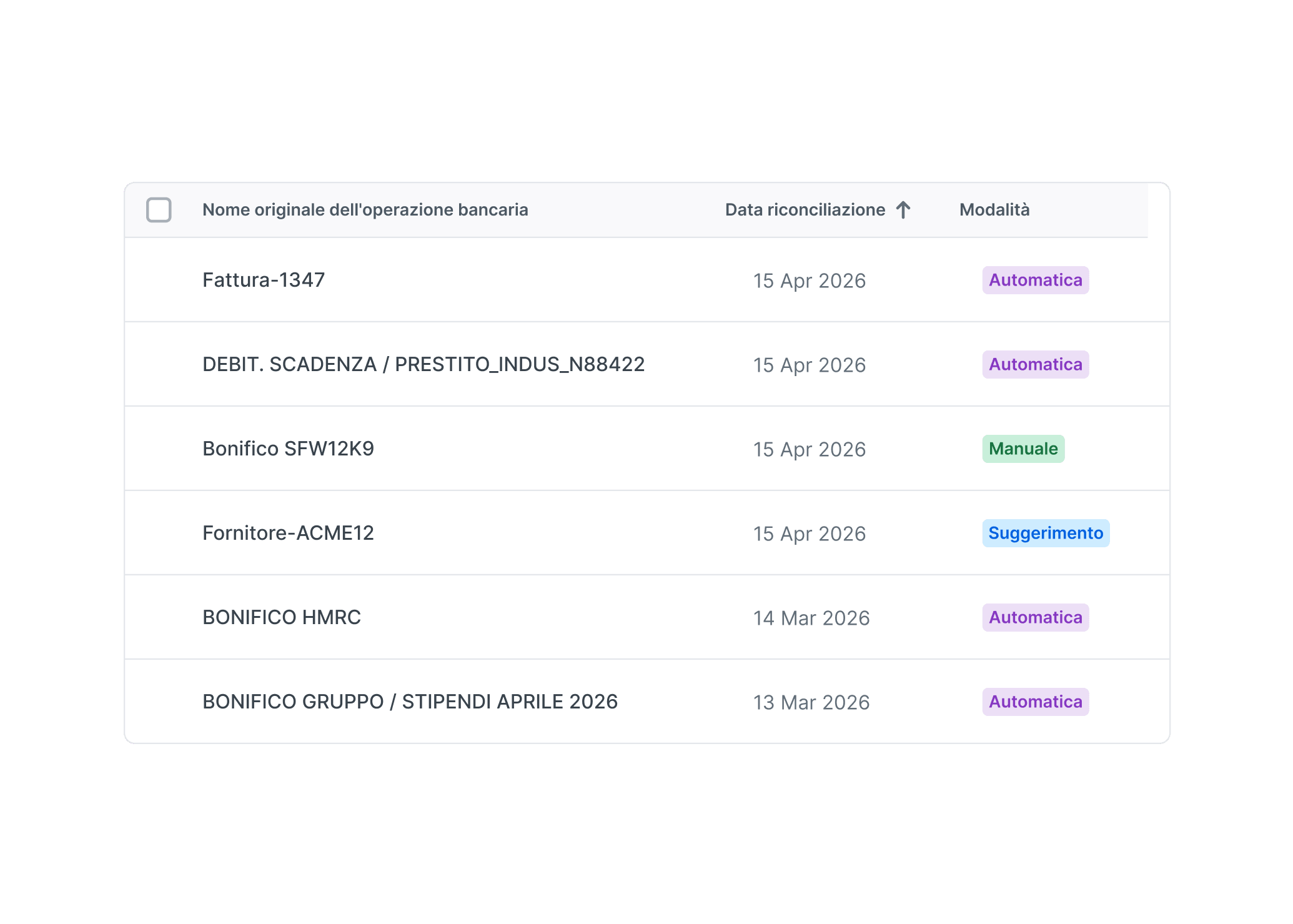Open the BONIFICO HMRC transaction
Screen dimensions: 1293x924
click(x=647, y=617)
